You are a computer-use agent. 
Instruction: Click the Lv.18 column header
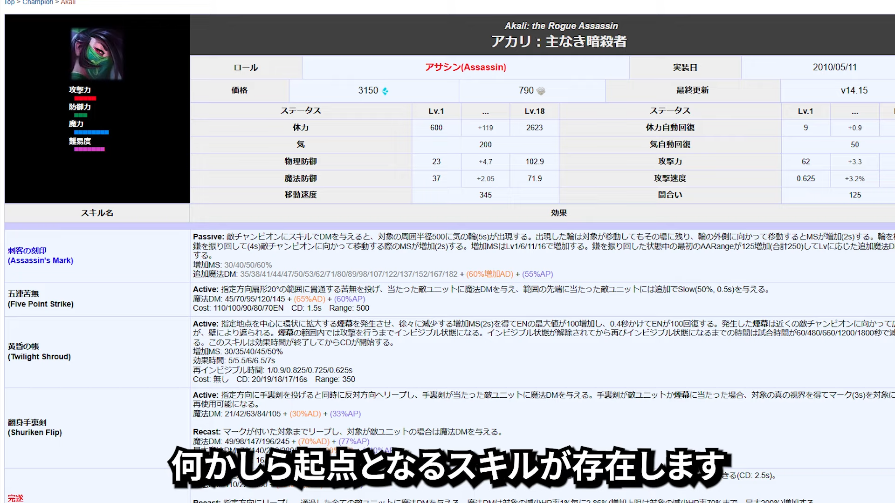[x=535, y=111]
